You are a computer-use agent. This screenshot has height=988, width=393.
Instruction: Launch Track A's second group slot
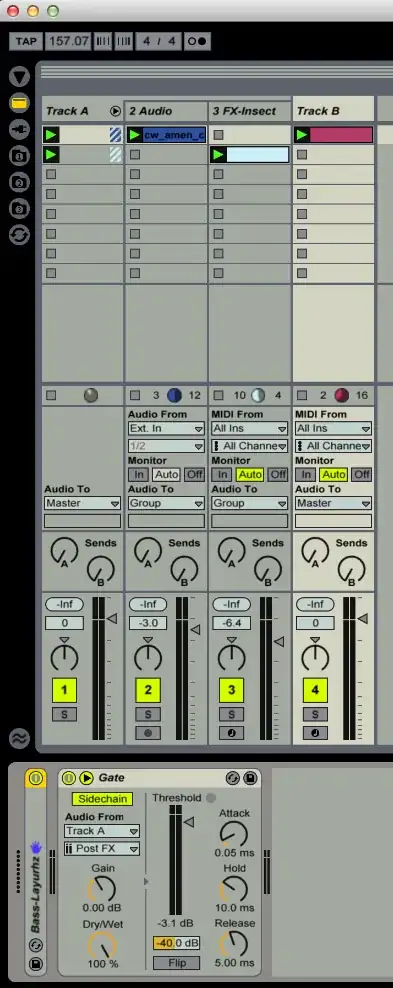51,154
